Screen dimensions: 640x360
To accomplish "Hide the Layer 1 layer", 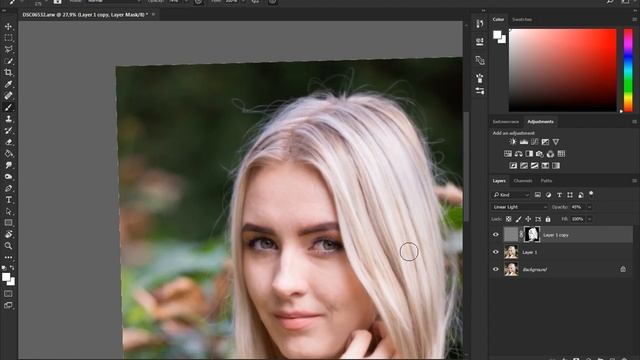I will pyautogui.click(x=496, y=252).
